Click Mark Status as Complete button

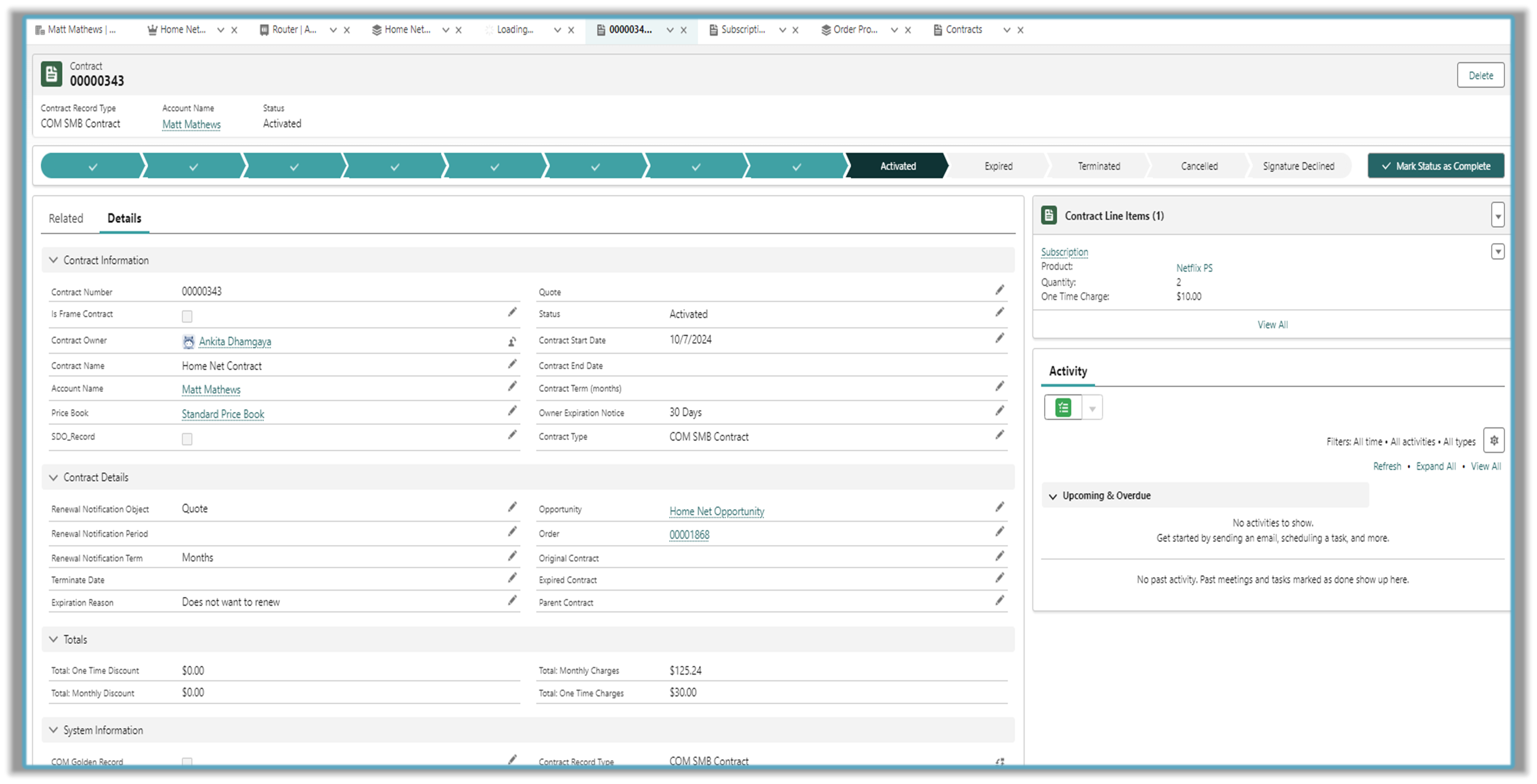coord(1435,166)
